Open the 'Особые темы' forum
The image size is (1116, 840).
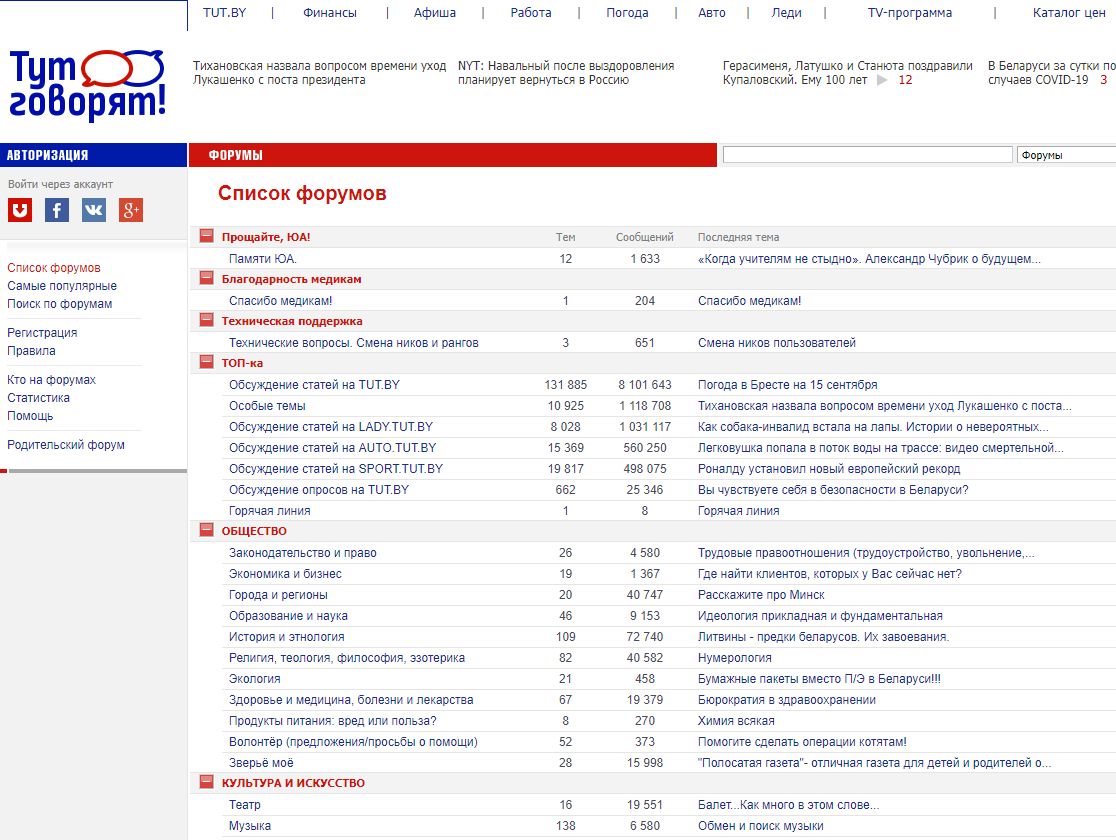(x=267, y=406)
